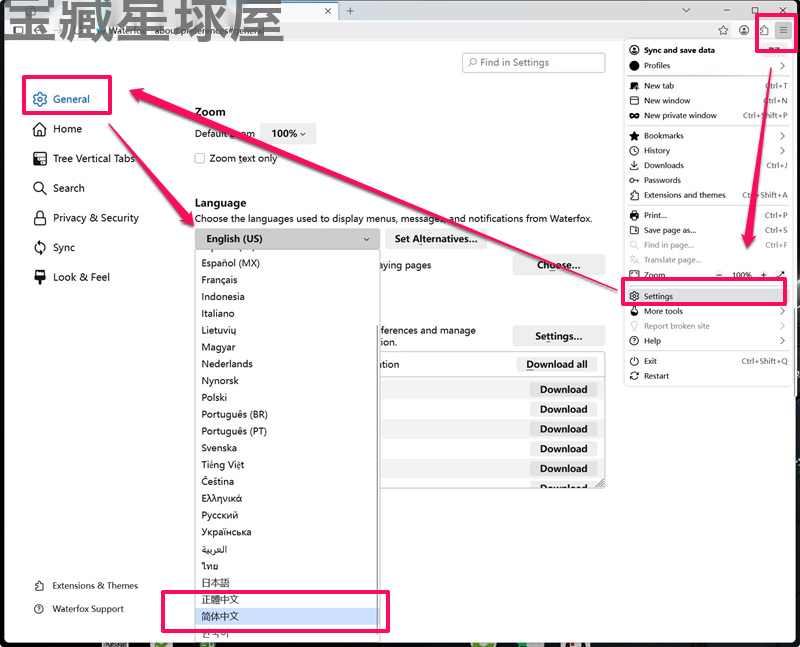
Task: Open the account profile icon in toolbar
Action: tap(744, 30)
